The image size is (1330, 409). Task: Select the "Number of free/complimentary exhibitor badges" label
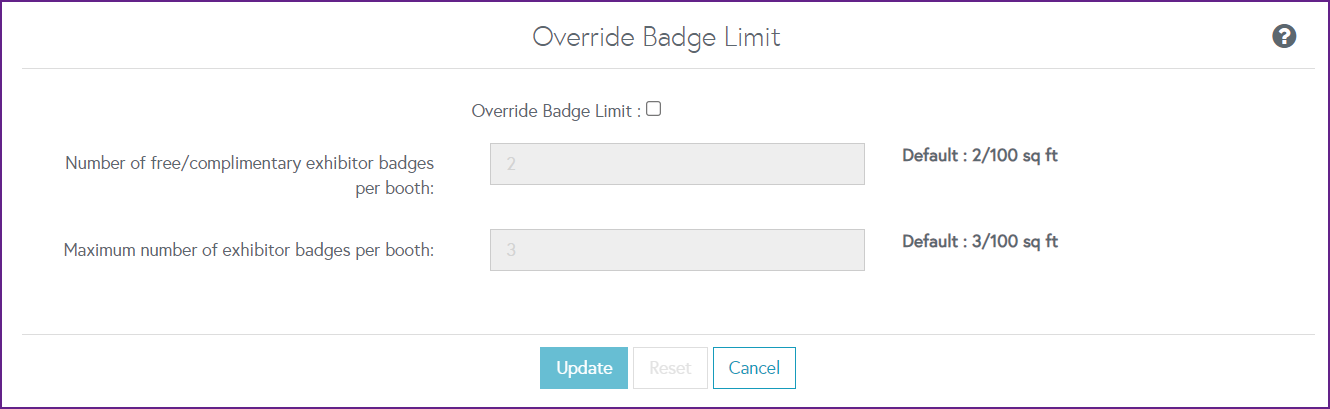[x=250, y=162]
